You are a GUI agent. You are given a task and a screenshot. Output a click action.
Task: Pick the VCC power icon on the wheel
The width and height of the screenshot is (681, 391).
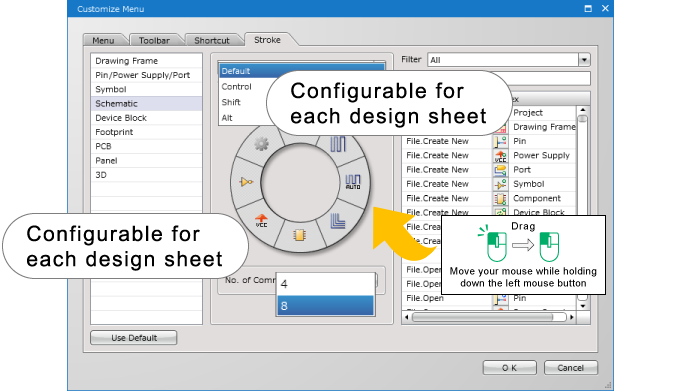(x=261, y=220)
